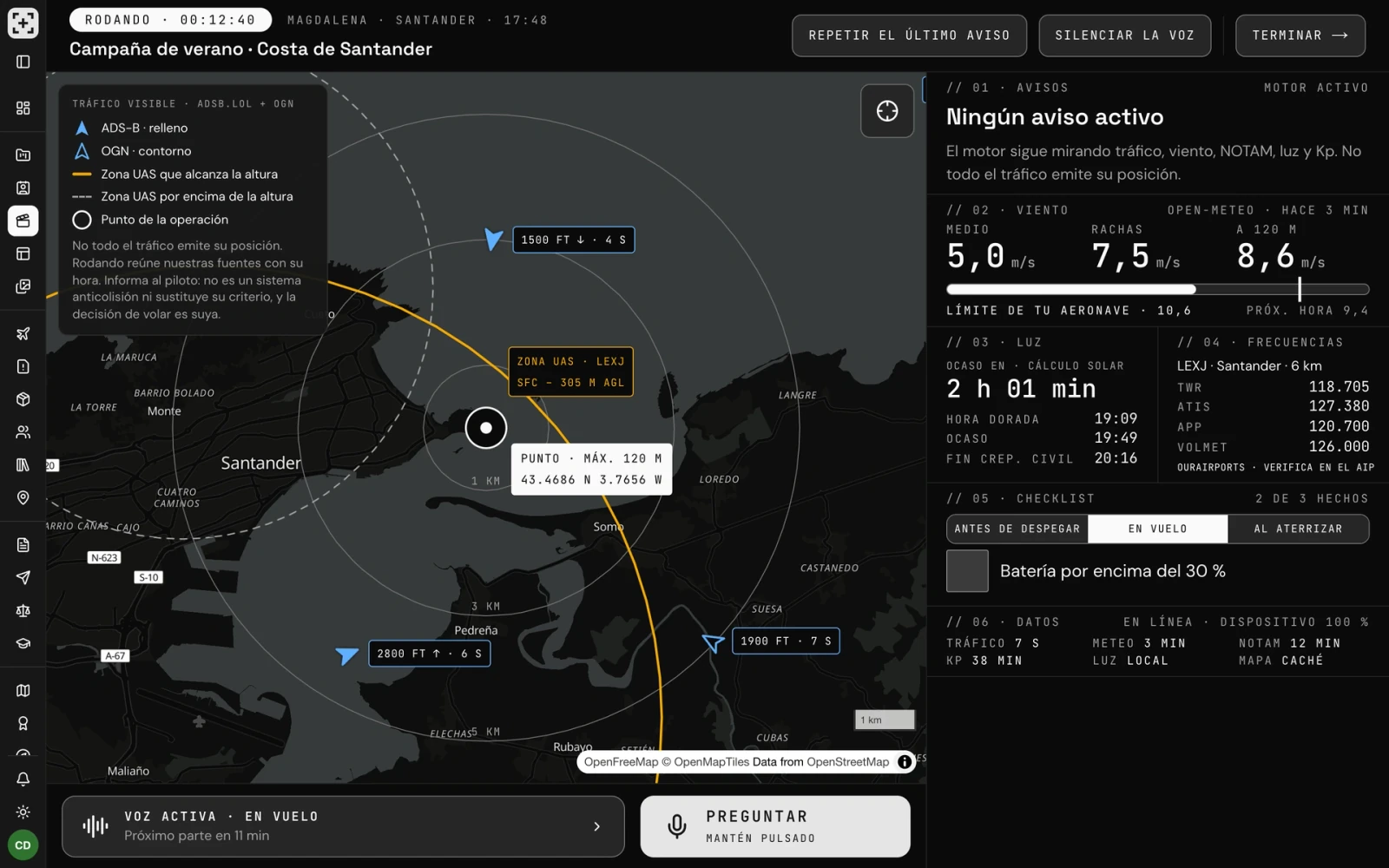Expand the 'Voz activa · En vuelo' panel
The height and width of the screenshot is (868, 1389).
click(343, 826)
